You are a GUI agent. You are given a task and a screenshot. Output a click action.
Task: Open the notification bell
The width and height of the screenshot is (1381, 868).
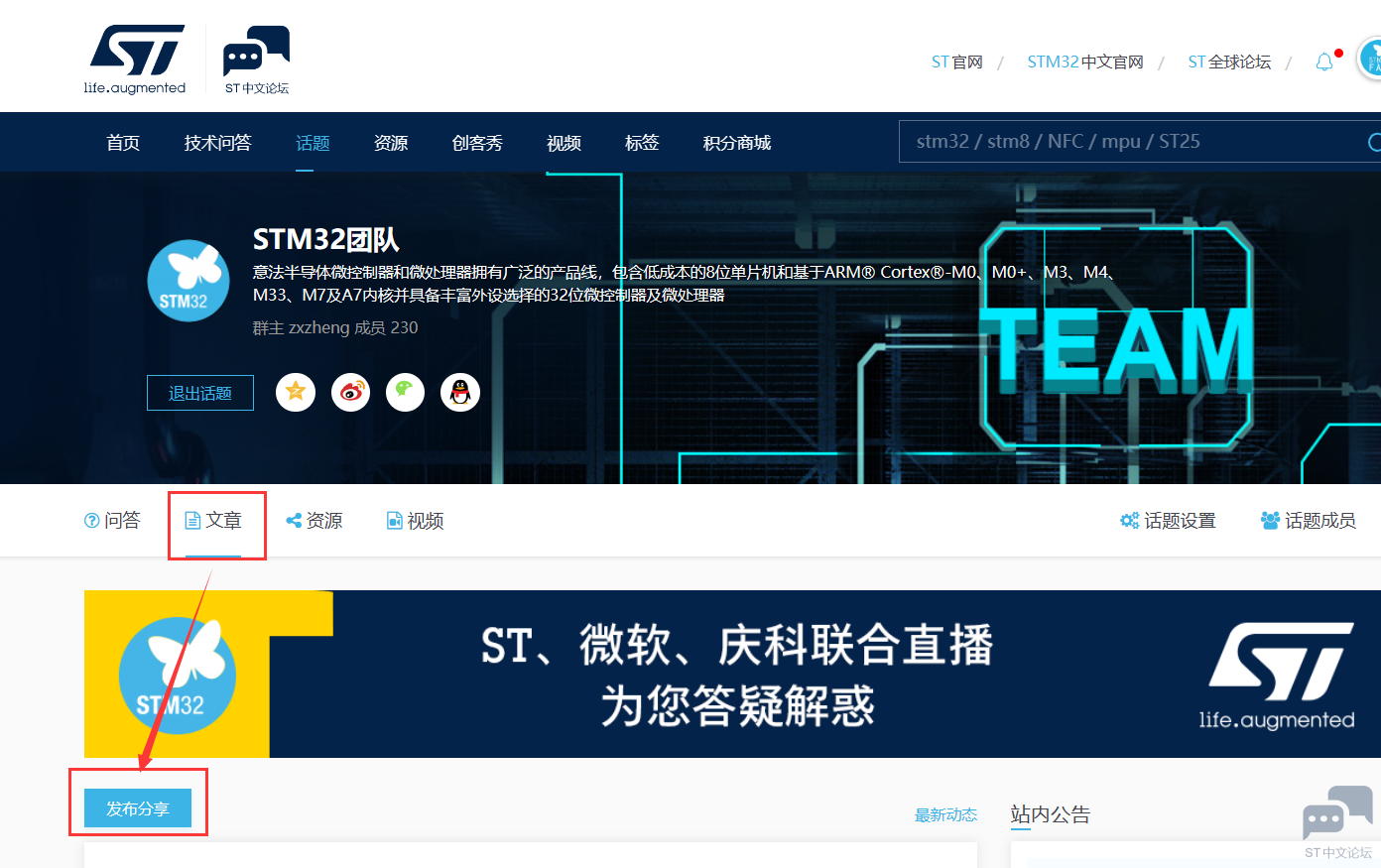point(1324,62)
